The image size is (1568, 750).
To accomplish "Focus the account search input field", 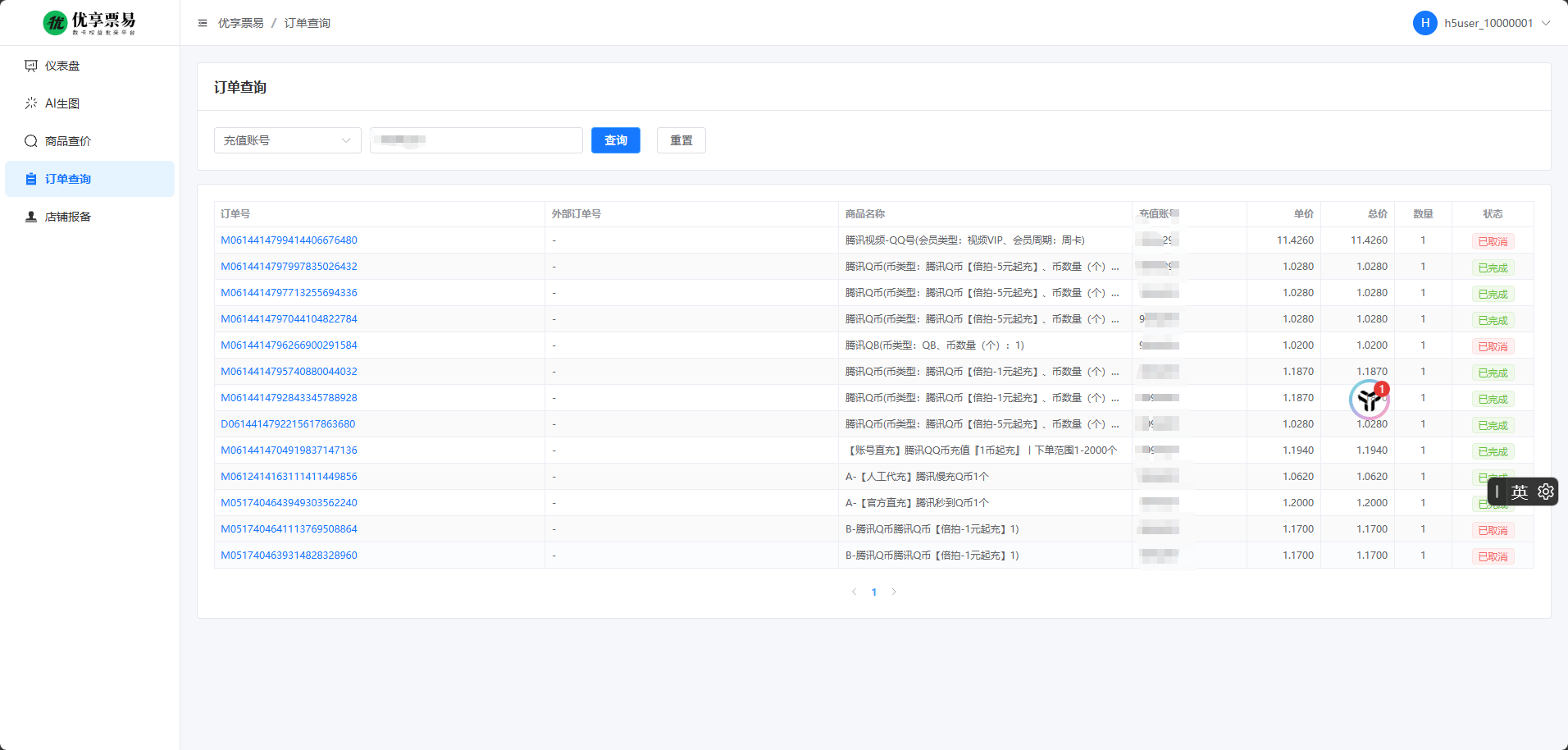I will pos(476,140).
